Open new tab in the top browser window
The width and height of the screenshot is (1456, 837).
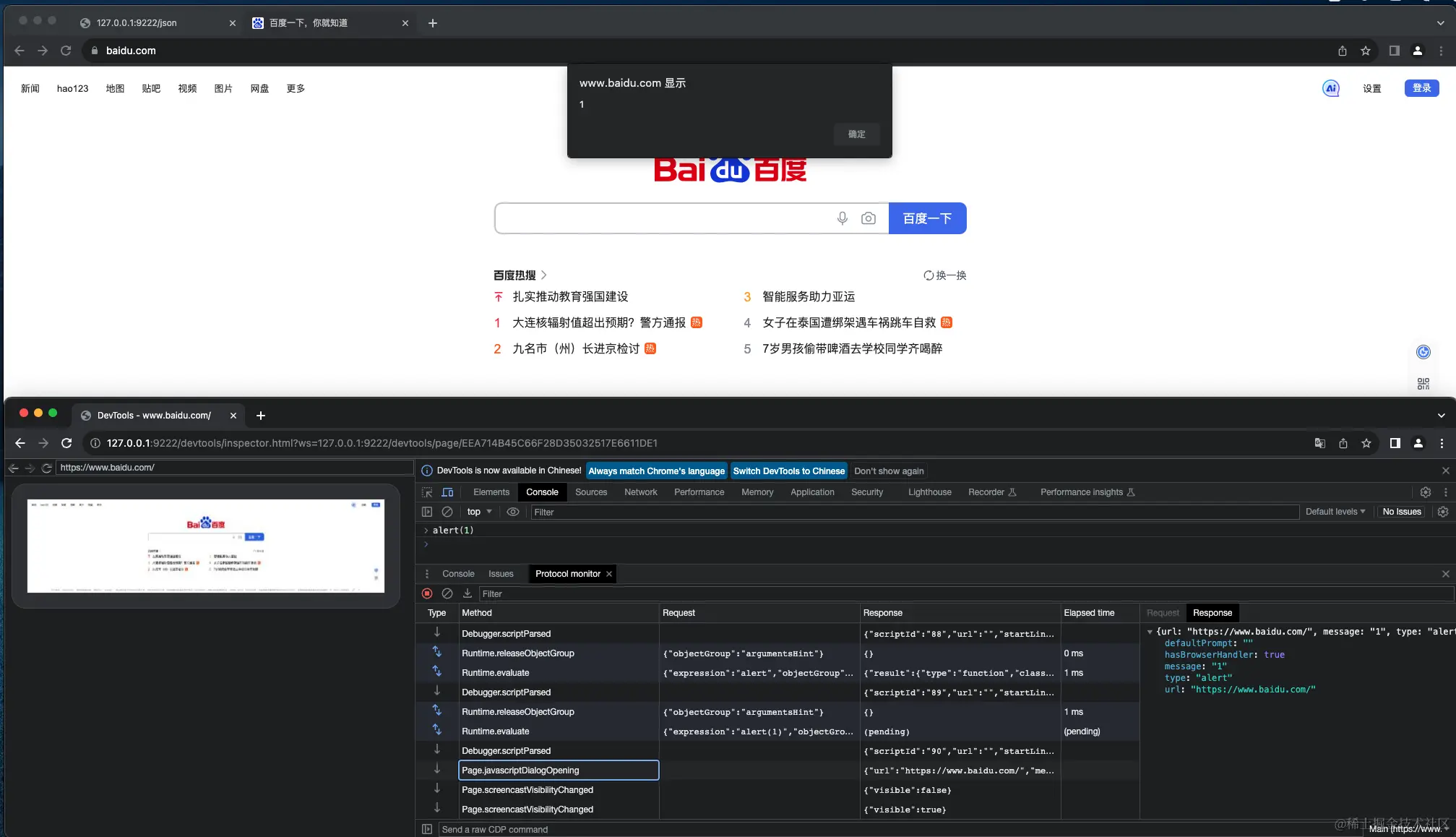(432, 23)
